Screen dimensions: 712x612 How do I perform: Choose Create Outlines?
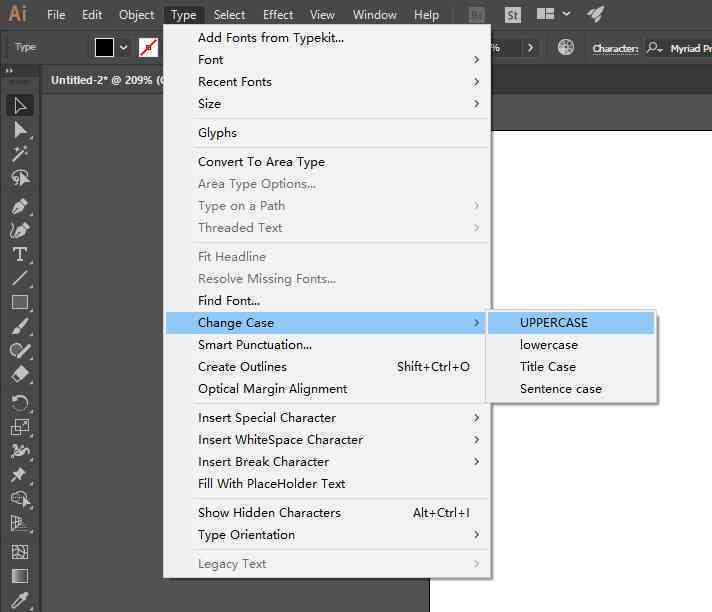pyautogui.click(x=327, y=366)
